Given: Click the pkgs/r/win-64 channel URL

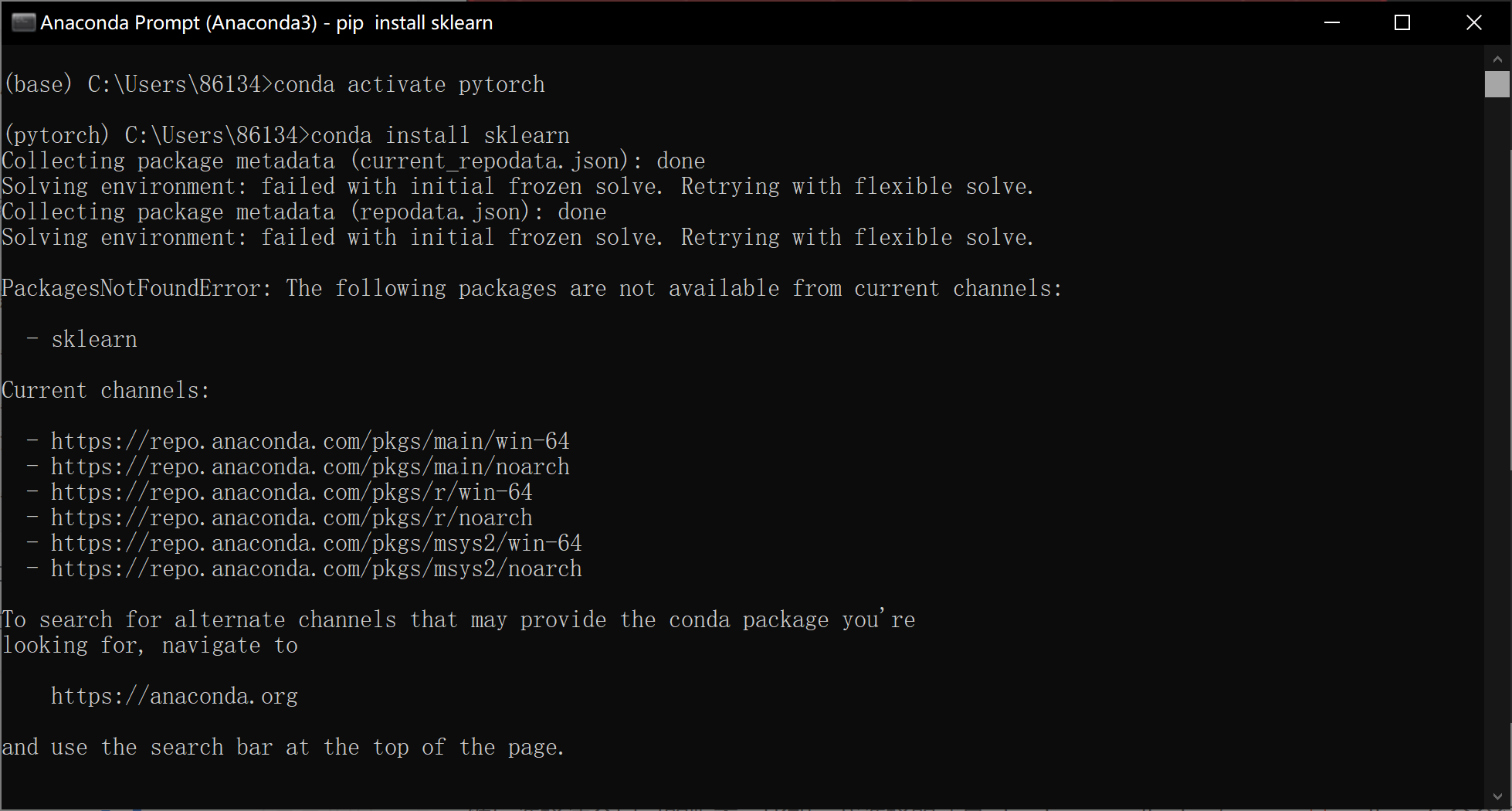Looking at the screenshot, I should click(290, 491).
